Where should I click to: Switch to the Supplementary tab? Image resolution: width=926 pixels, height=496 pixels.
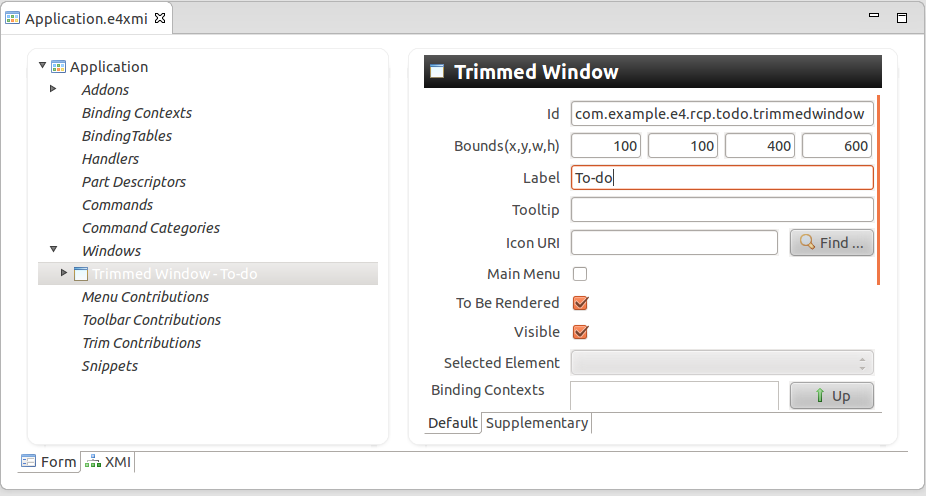click(x=537, y=423)
